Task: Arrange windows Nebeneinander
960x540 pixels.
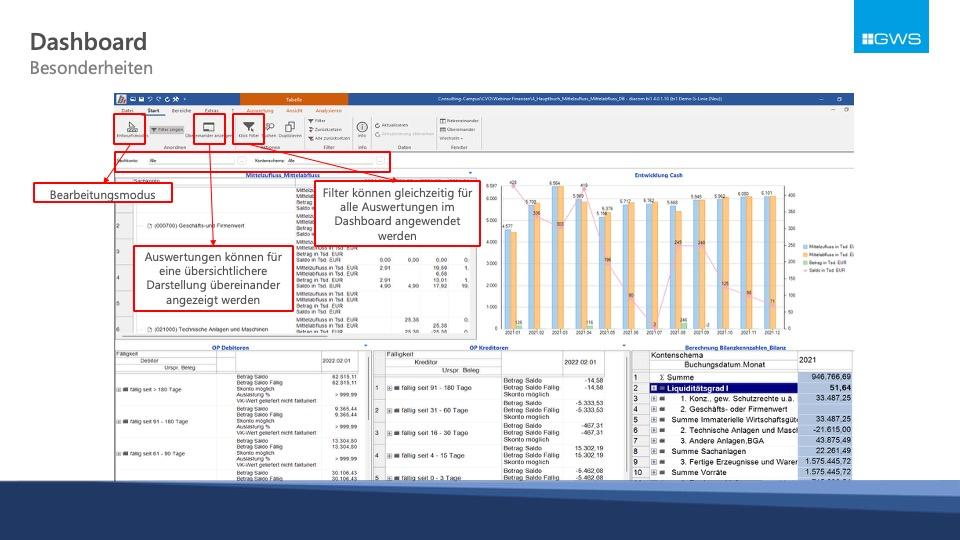Action: [459, 121]
